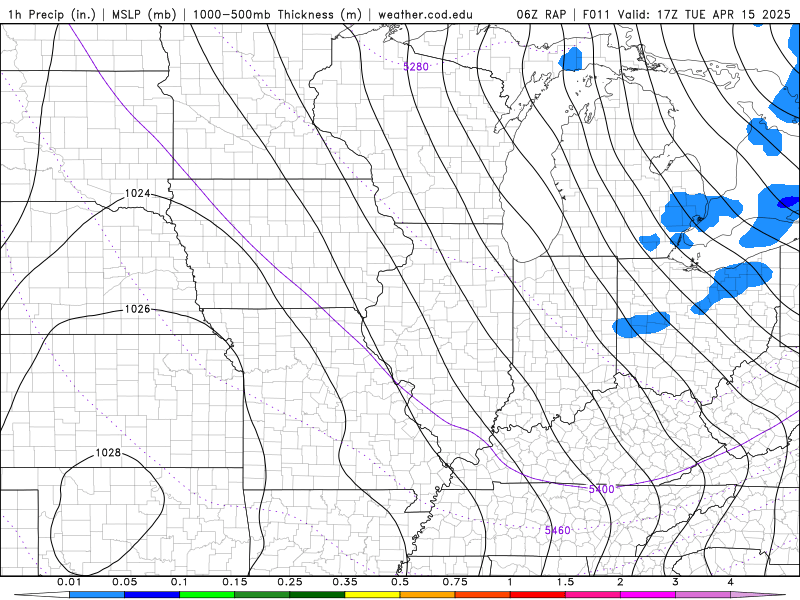The width and height of the screenshot is (800, 600).
Task: Click the 0.5 legend value
Action: (x=400, y=582)
